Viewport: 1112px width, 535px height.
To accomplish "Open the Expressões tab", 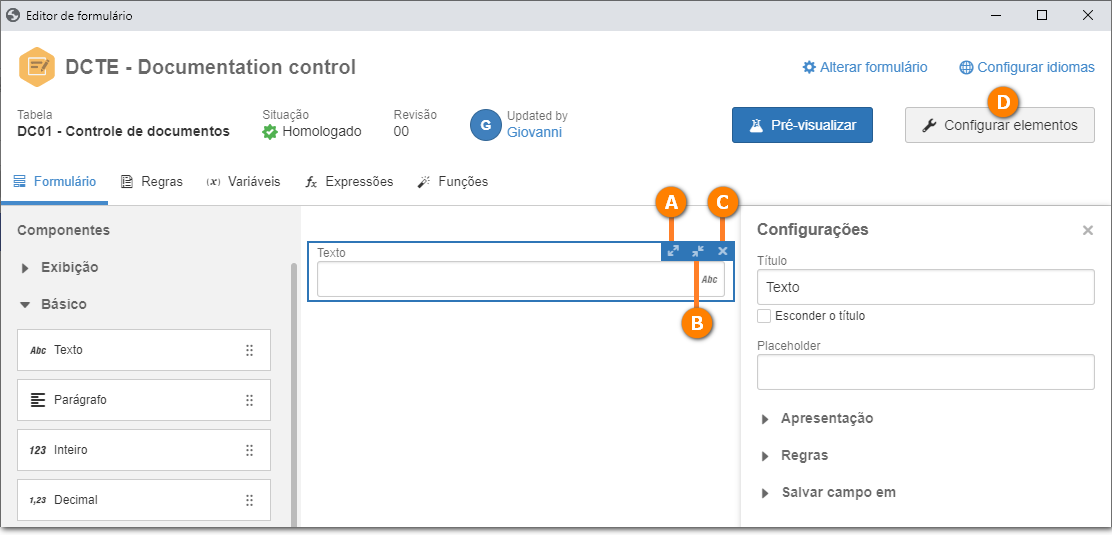I will click(349, 182).
